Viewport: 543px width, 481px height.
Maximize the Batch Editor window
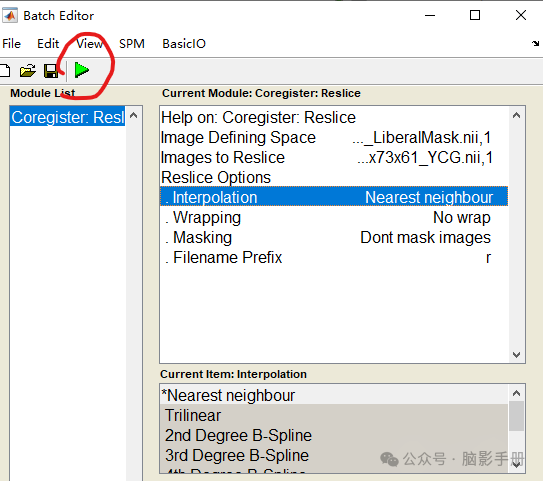pyautogui.click(x=475, y=15)
